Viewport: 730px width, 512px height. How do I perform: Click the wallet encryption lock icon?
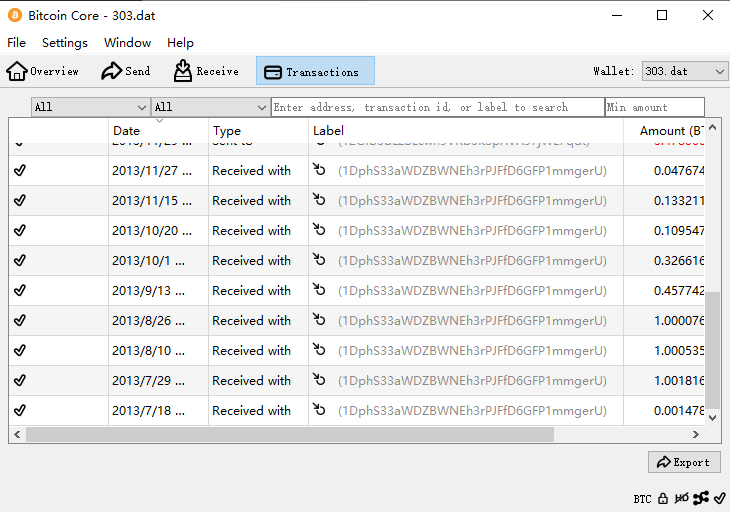[663, 498]
